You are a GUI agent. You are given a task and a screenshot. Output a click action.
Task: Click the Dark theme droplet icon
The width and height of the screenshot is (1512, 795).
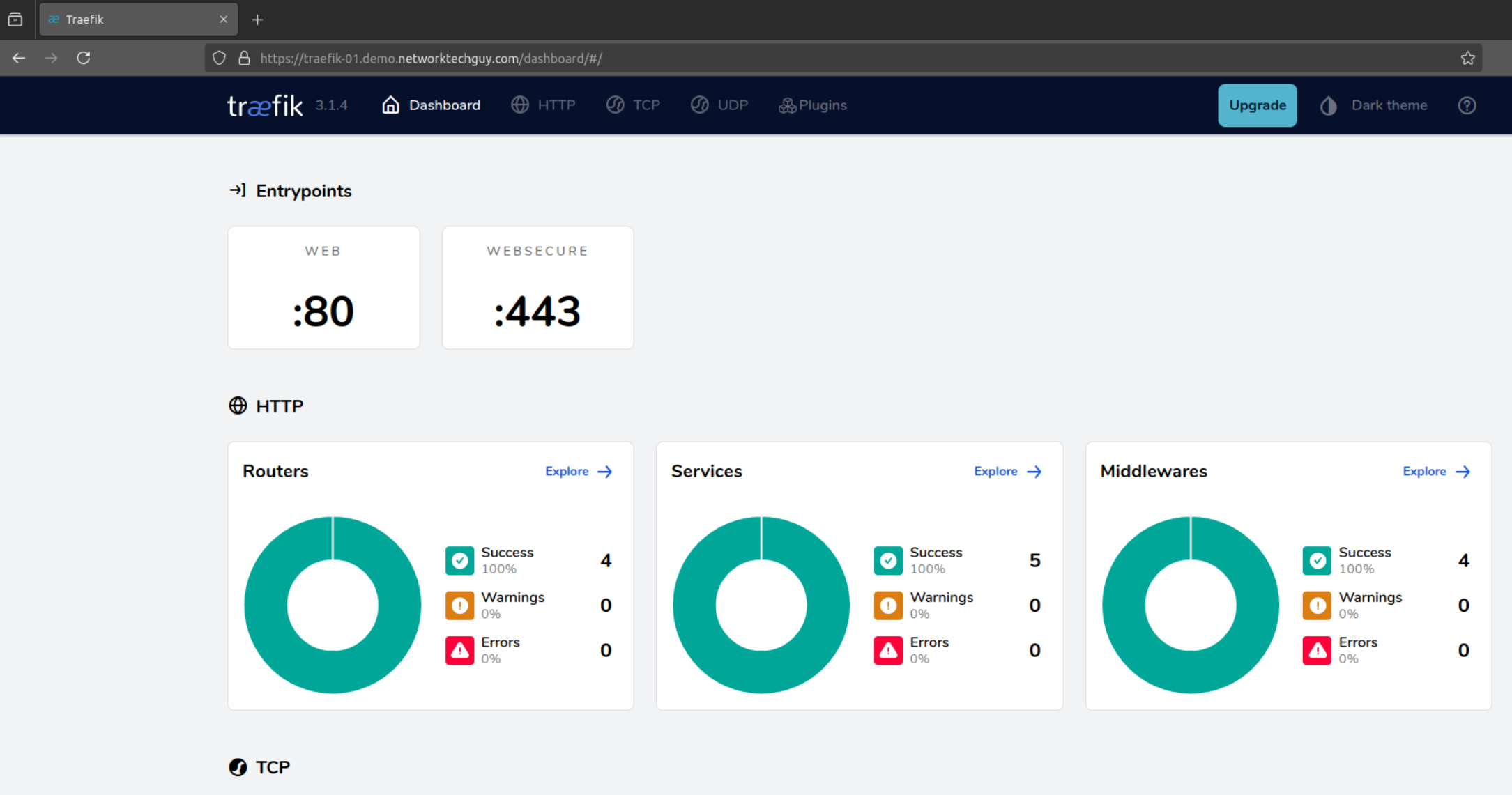(1329, 106)
